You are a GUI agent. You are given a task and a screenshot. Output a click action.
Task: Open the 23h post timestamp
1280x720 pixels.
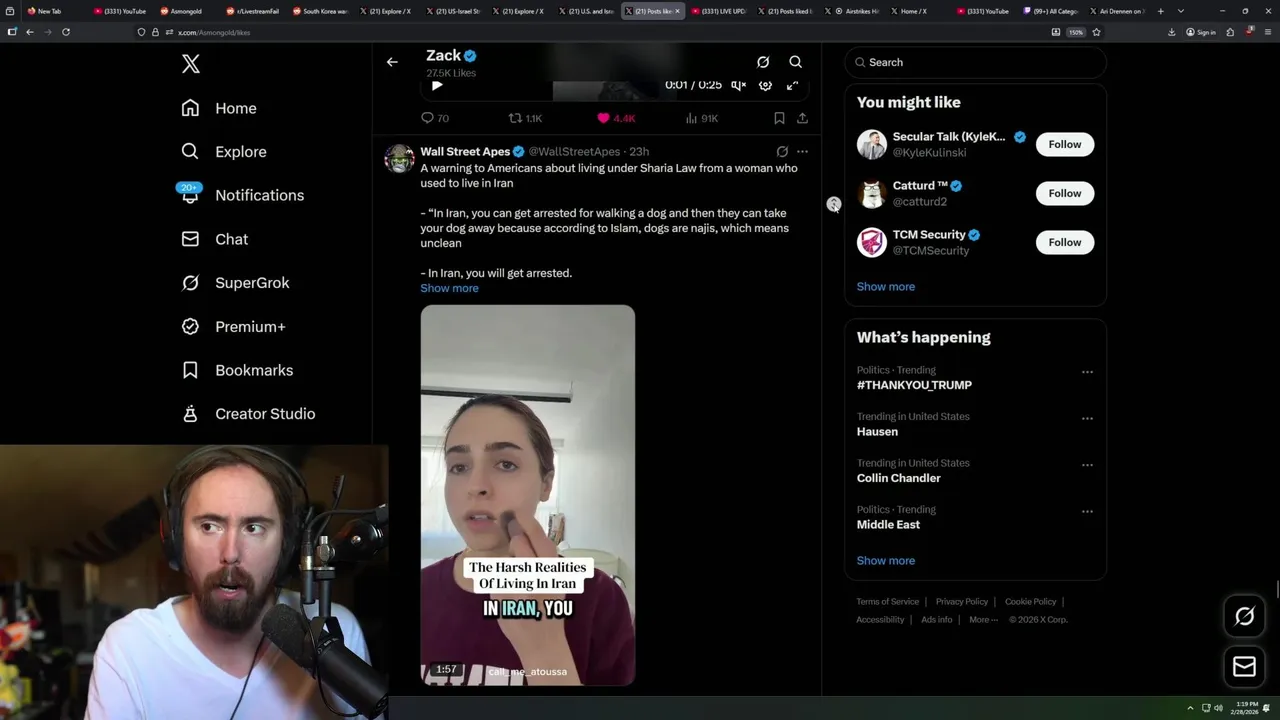click(x=639, y=152)
